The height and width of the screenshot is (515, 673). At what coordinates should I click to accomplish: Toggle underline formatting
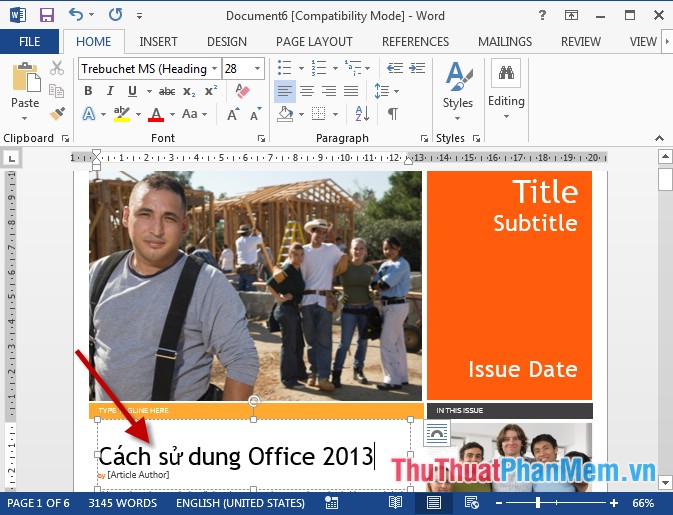pos(132,91)
